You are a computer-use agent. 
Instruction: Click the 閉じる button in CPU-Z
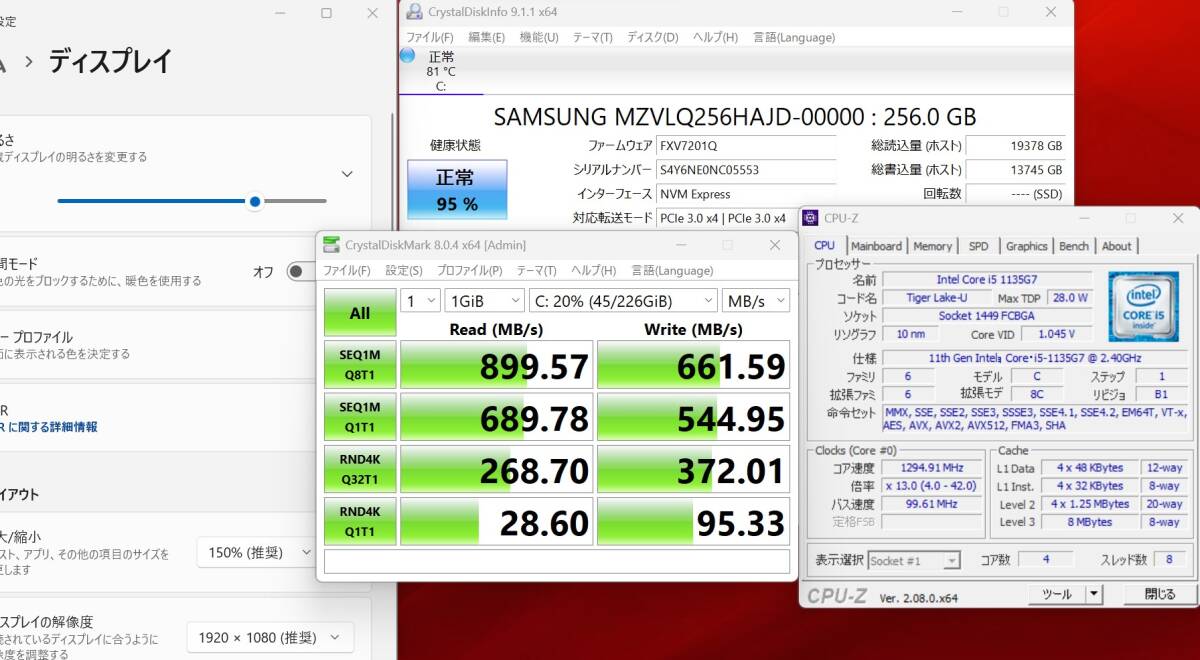coord(1159,594)
